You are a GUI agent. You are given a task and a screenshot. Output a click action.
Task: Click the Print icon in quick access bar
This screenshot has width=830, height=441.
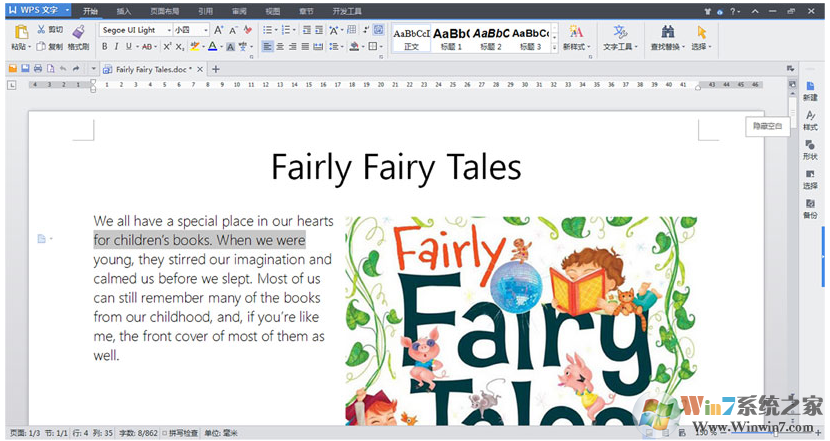click(38, 69)
